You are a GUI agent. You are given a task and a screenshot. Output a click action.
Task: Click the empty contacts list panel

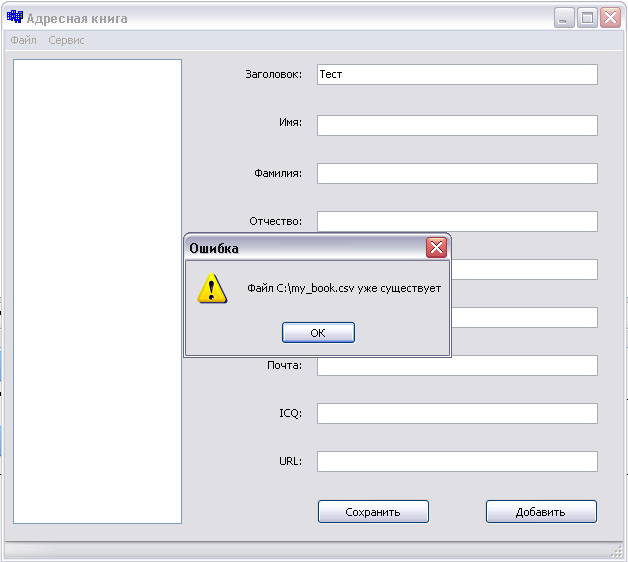pos(97,292)
